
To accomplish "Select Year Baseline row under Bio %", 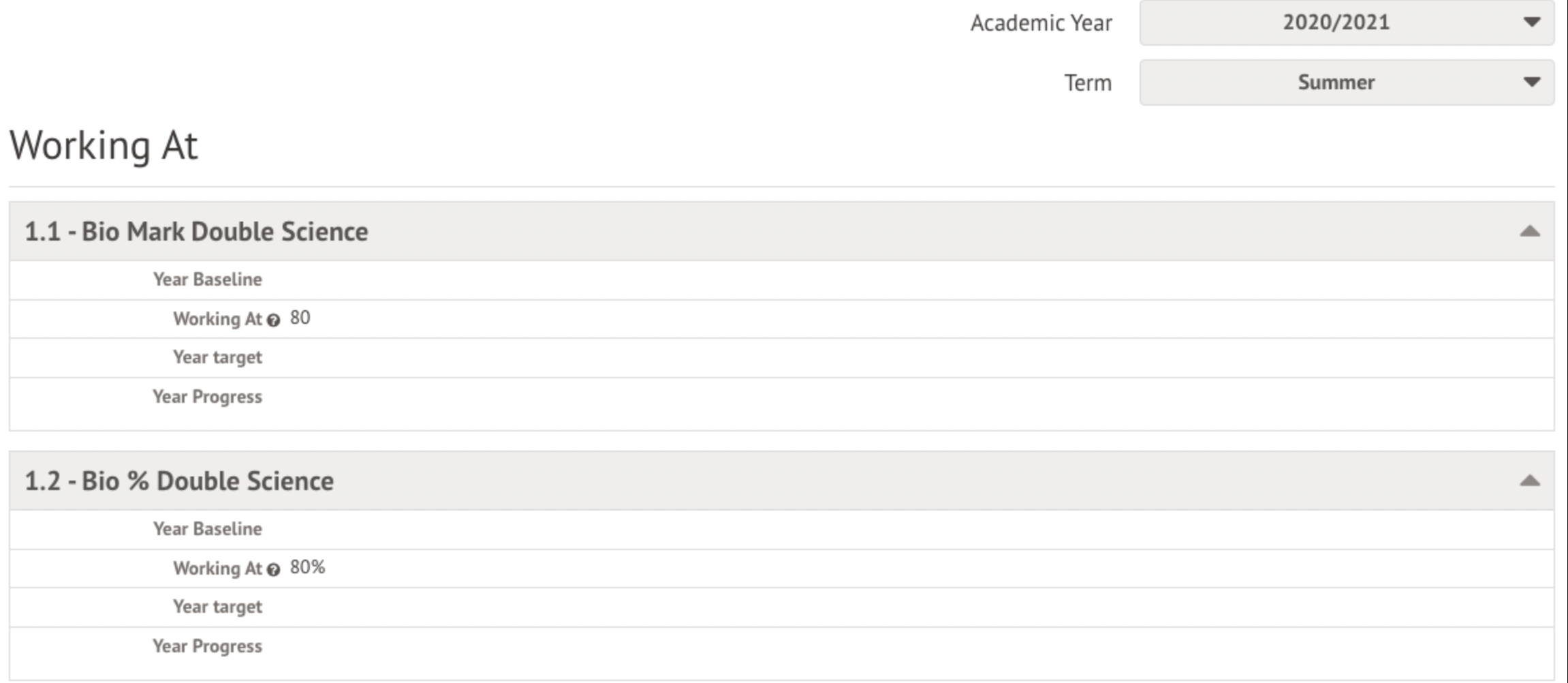I will (x=207, y=529).
